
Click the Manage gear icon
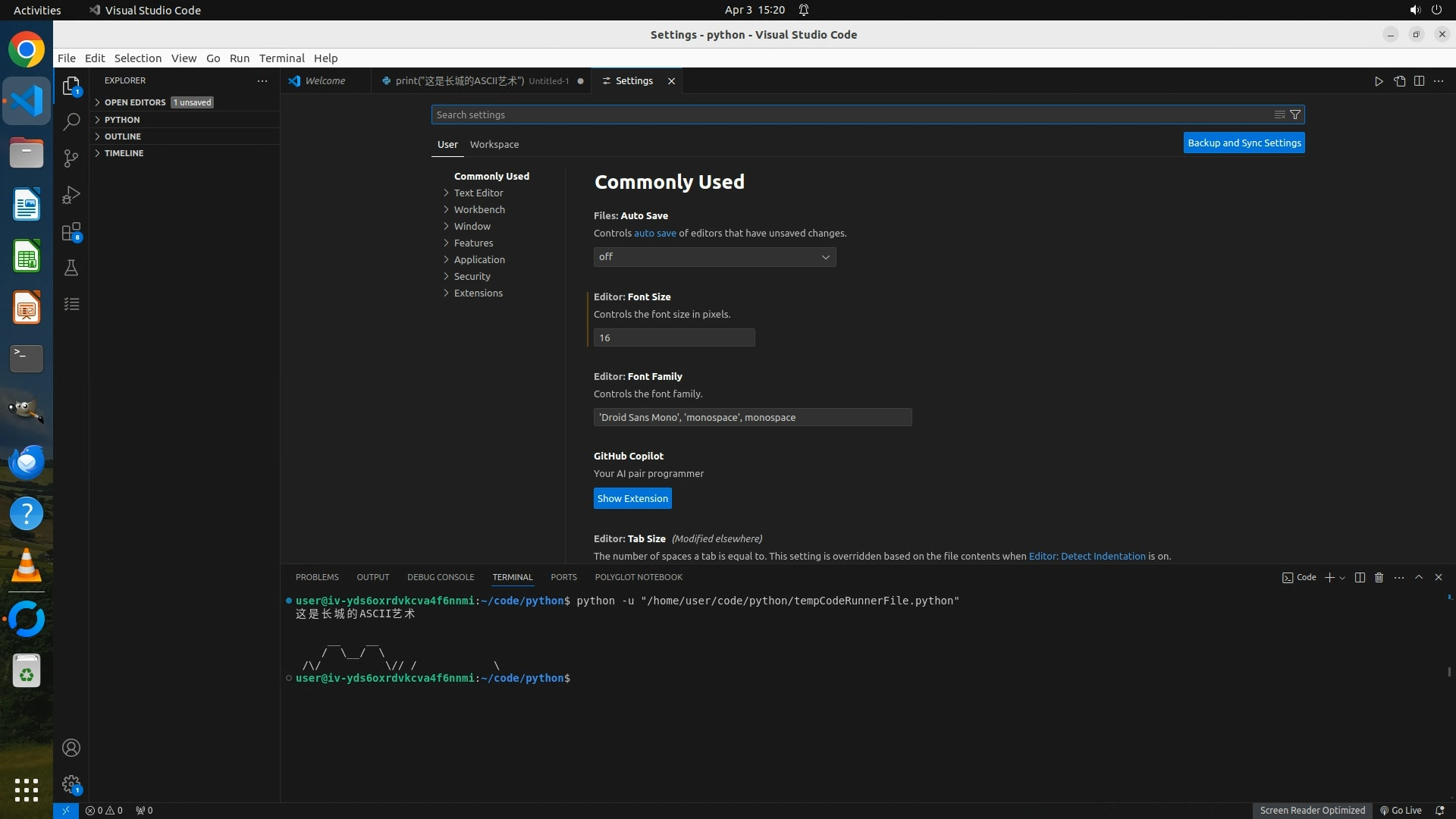pyautogui.click(x=71, y=784)
